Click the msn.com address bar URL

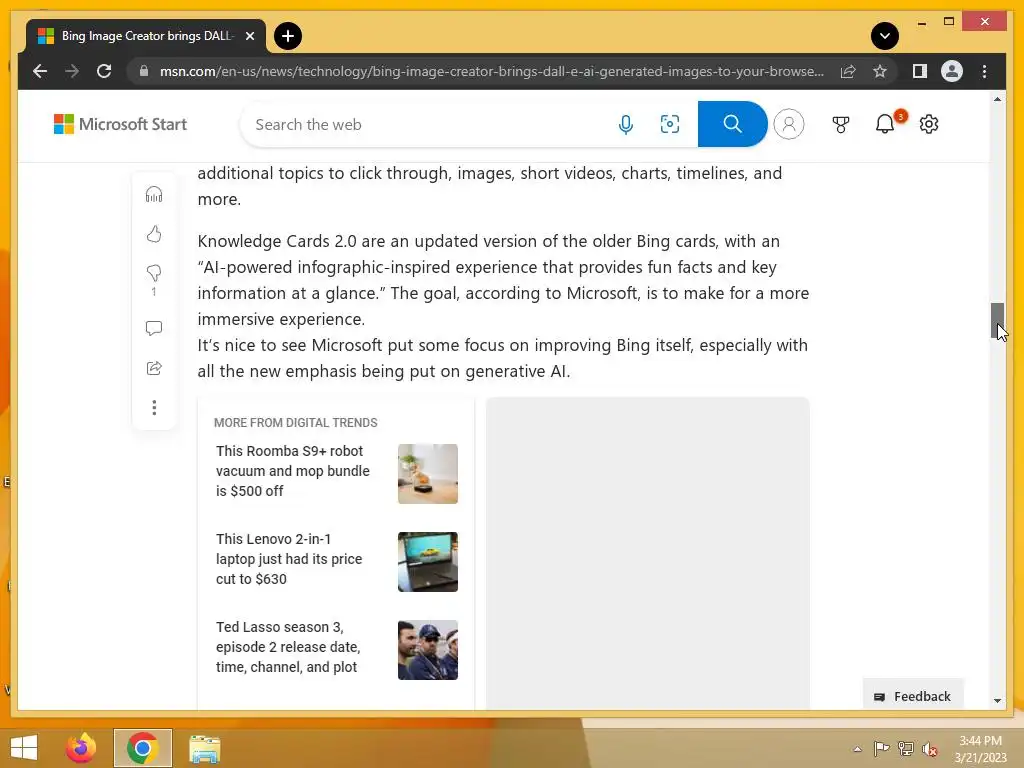tap(491, 71)
